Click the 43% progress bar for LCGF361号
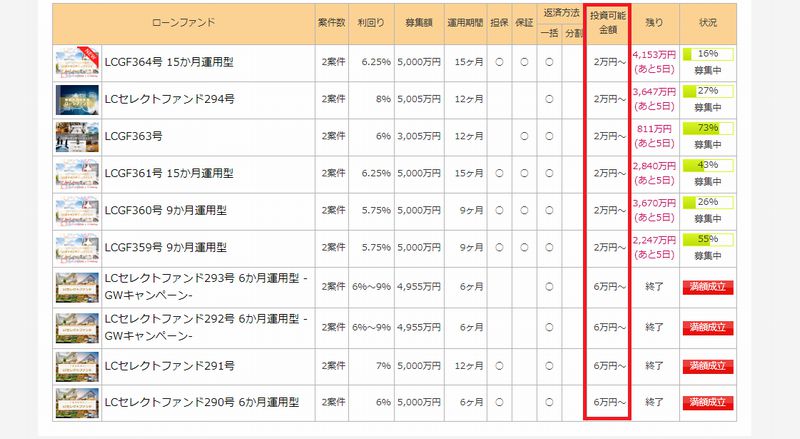Viewport: 800px width, 439px height. click(x=708, y=165)
